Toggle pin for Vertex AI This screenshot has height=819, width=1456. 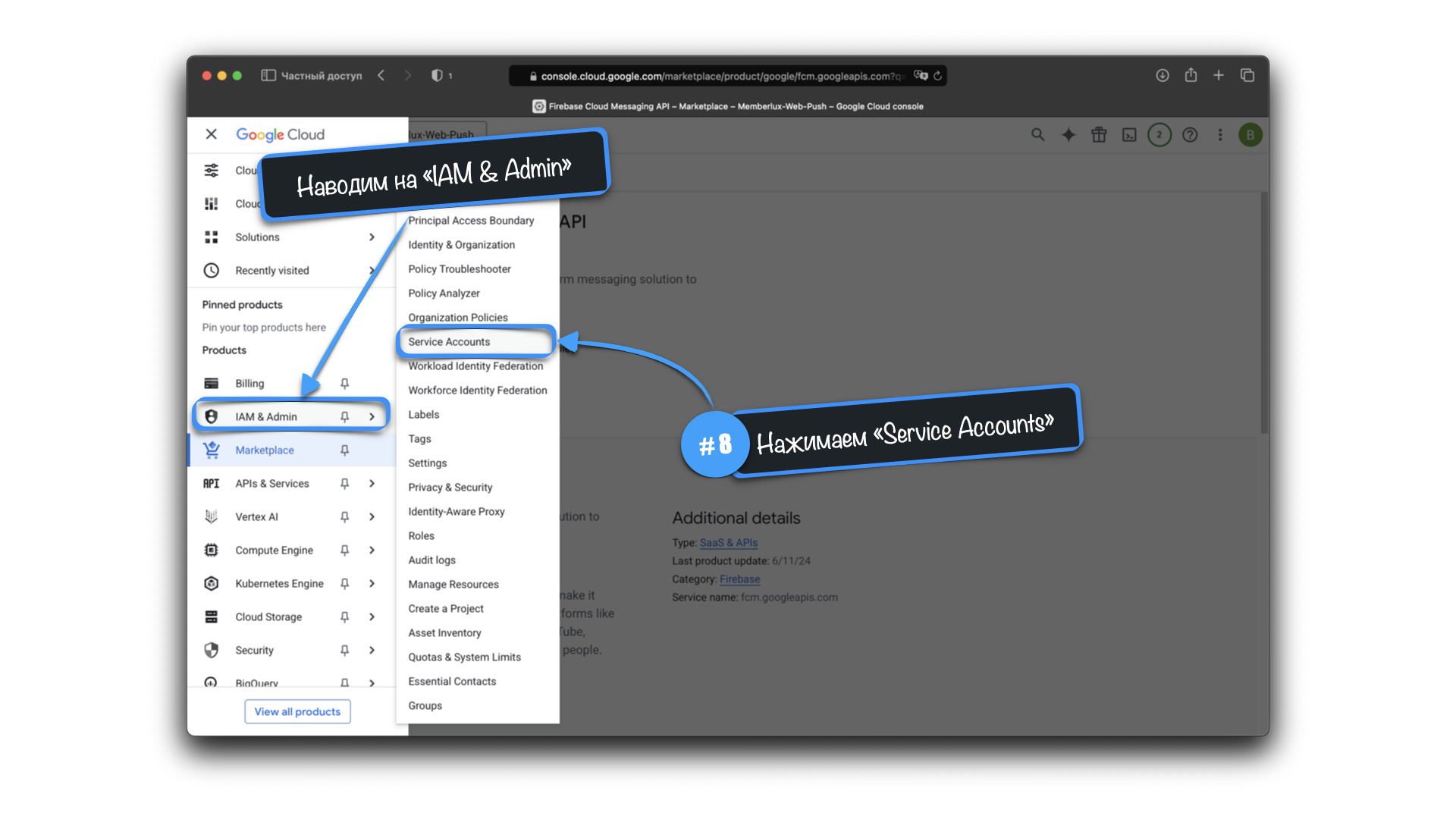click(344, 517)
